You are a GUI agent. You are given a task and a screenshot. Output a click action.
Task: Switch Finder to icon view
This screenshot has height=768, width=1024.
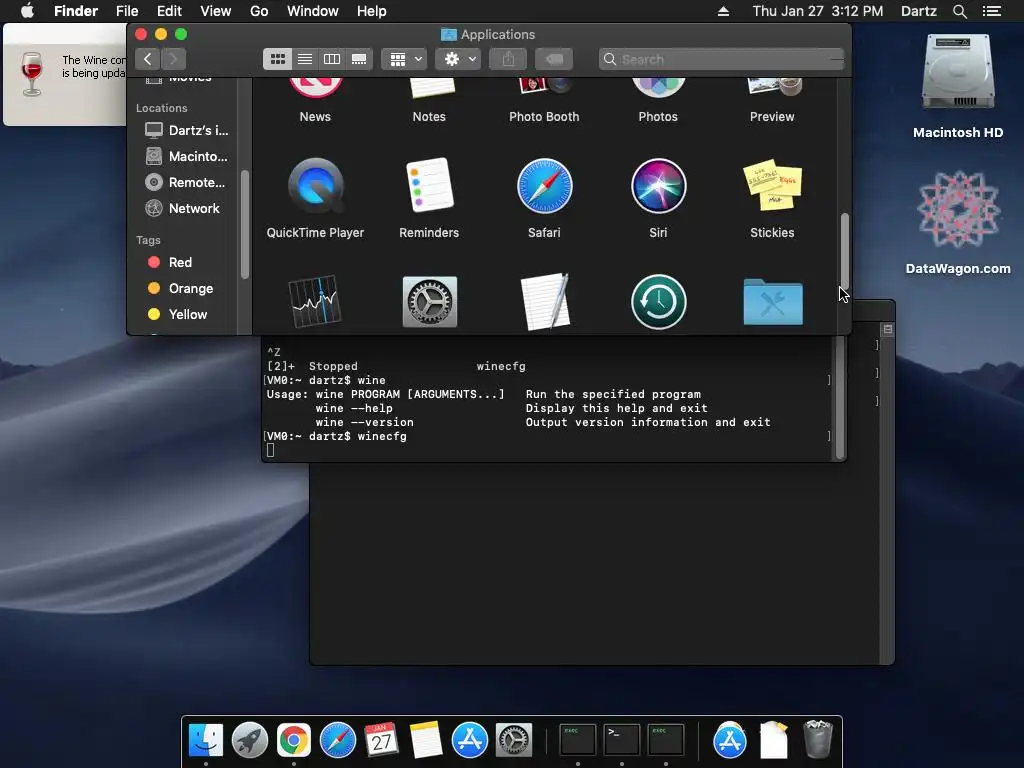coord(278,59)
